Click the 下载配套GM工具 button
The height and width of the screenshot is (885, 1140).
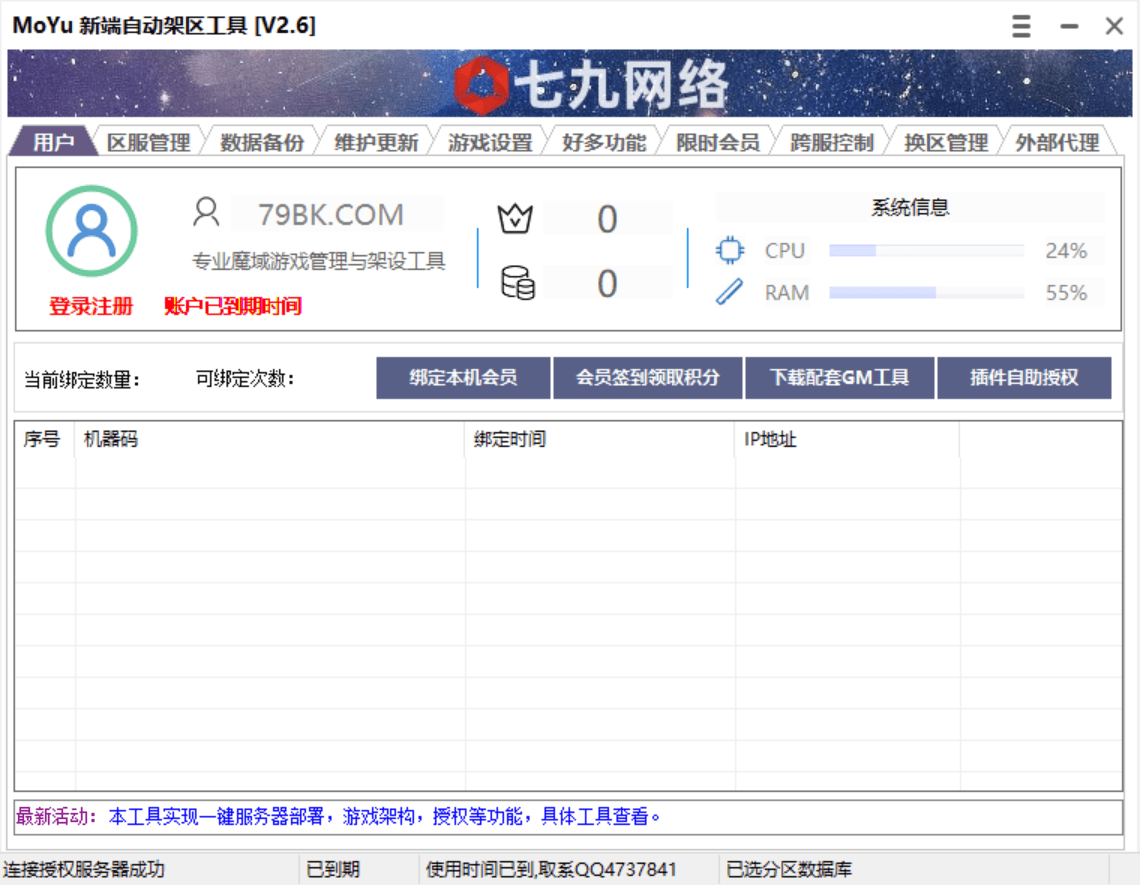pos(840,377)
